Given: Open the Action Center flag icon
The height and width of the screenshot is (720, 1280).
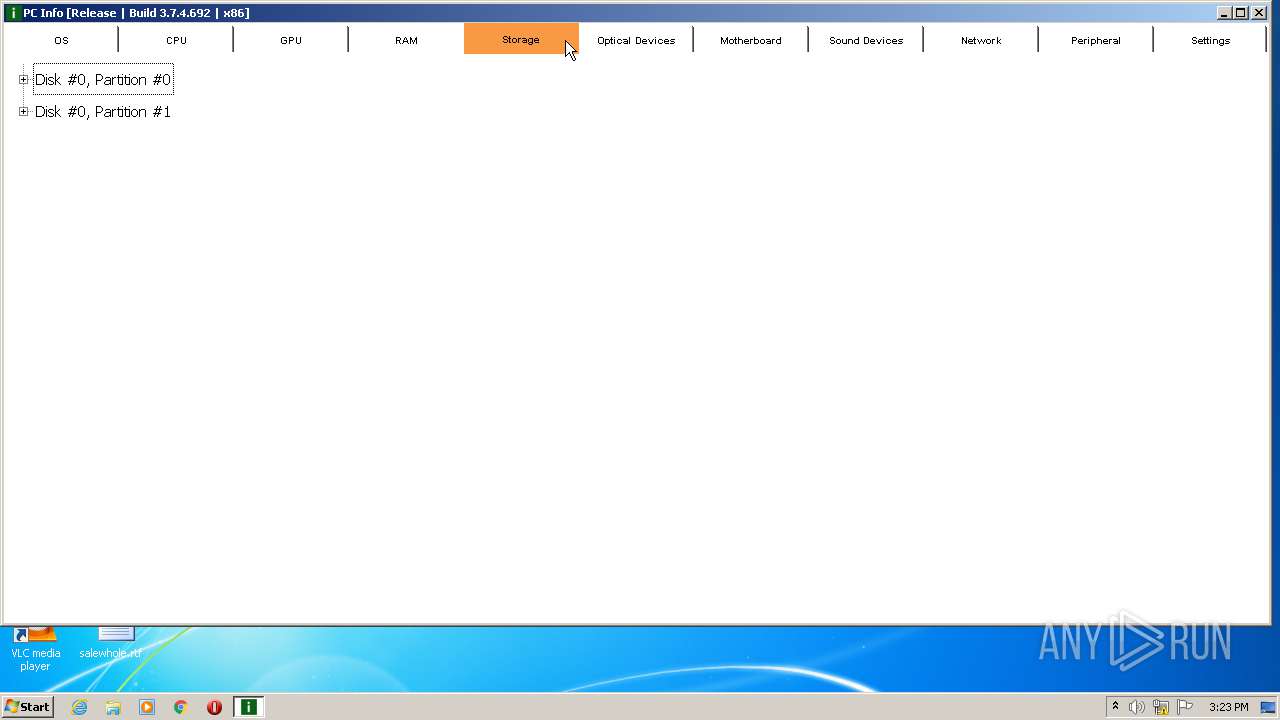Looking at the screenshot, I should [1185, 707].
